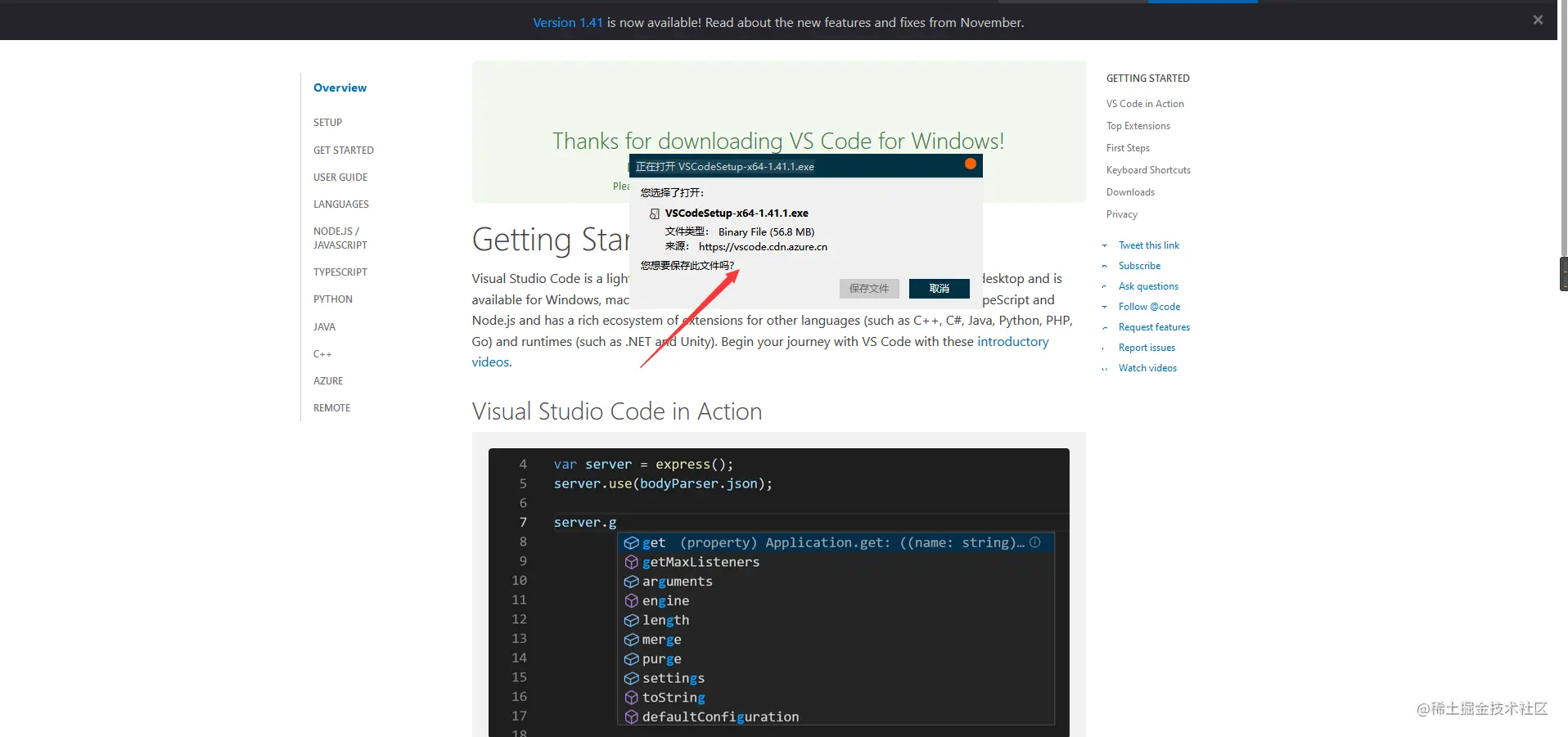
Task: Select Overview in the docs sidebar
Action: (x=340, y=88)
